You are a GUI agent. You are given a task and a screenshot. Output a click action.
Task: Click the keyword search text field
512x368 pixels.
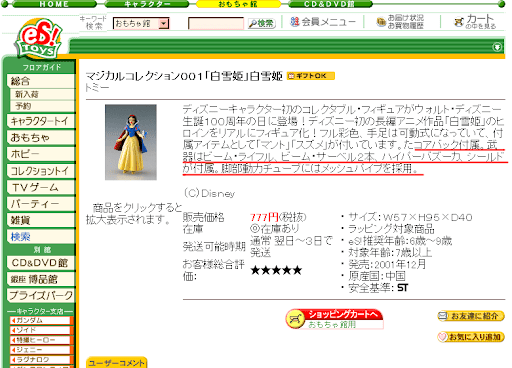pos(216,24)
